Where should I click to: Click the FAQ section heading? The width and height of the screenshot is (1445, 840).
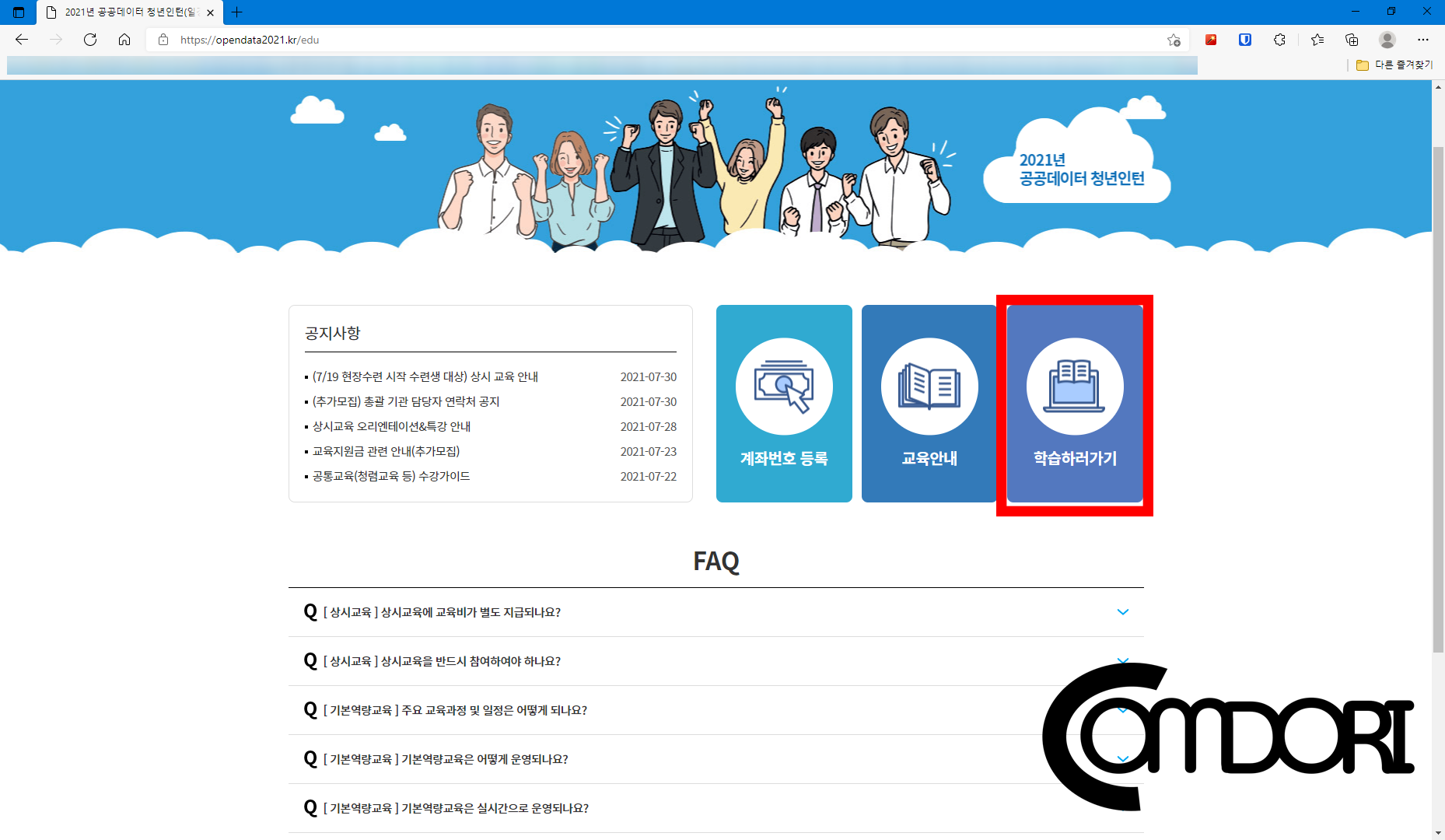[x=716, y=561]
